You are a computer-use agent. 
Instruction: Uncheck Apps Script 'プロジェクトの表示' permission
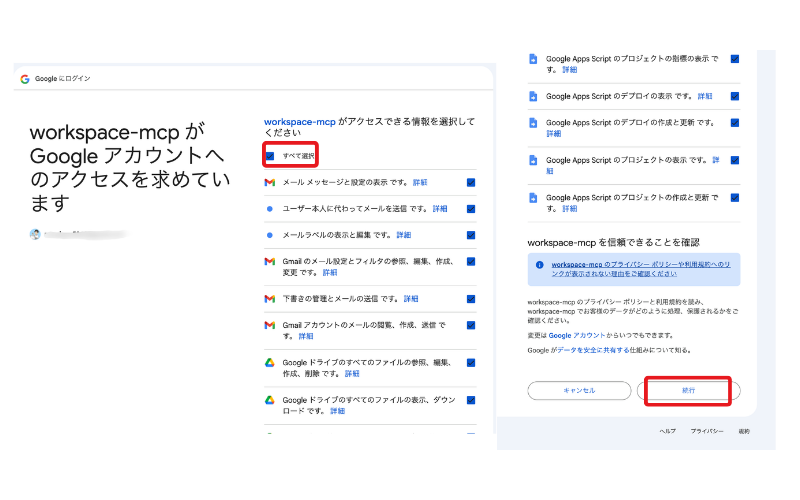click(735, 161)
